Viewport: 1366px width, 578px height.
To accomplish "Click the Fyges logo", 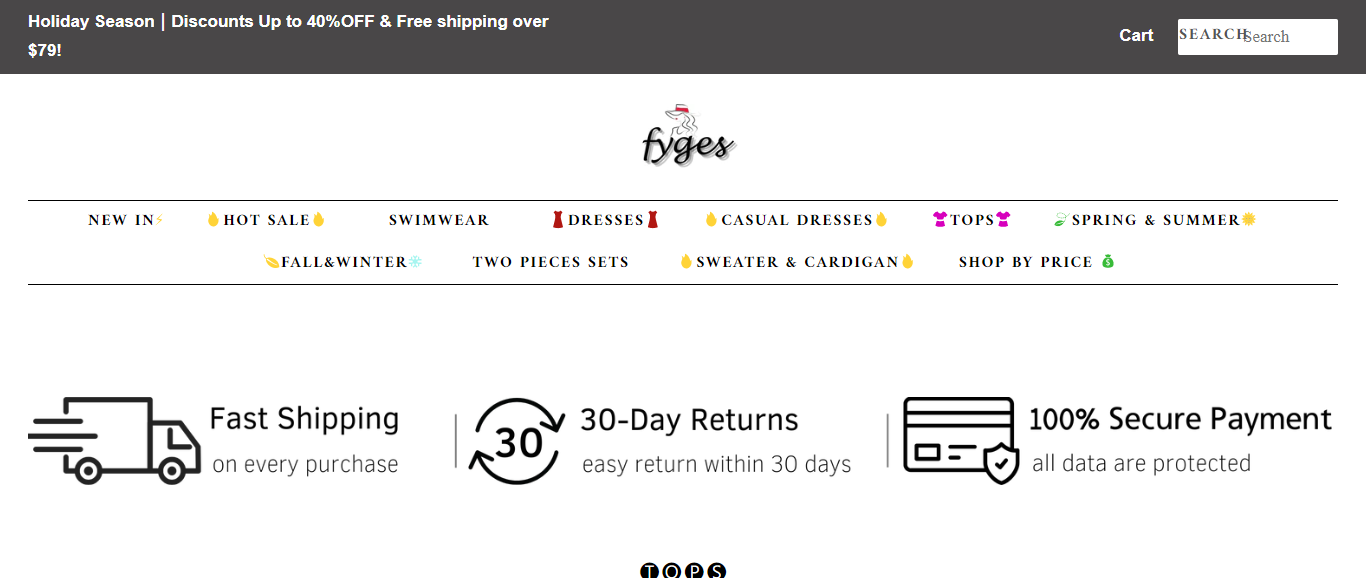I will click(x=688, y=136).
